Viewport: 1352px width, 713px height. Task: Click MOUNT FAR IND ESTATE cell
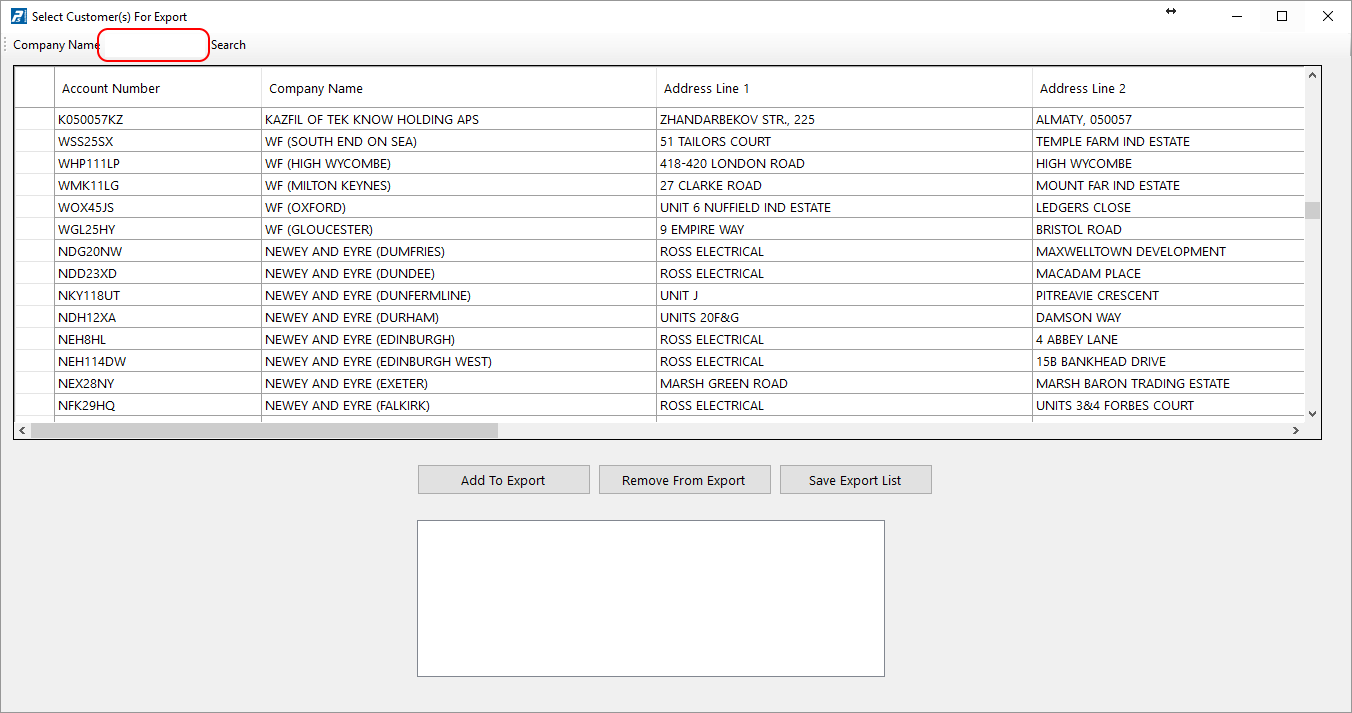(1168, 185)
